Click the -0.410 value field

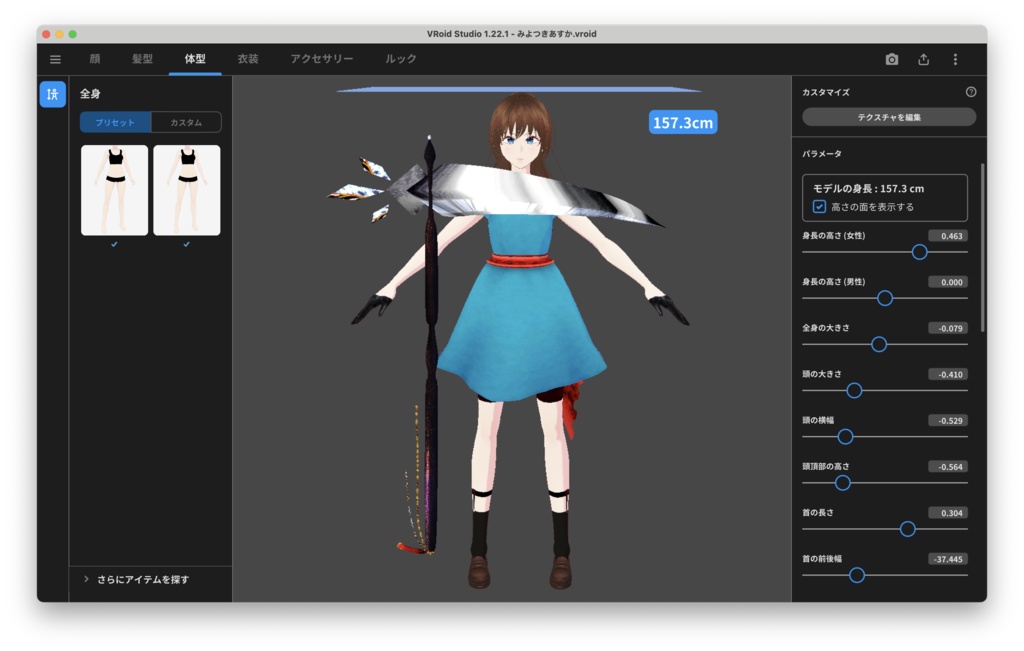coord(948,374)
